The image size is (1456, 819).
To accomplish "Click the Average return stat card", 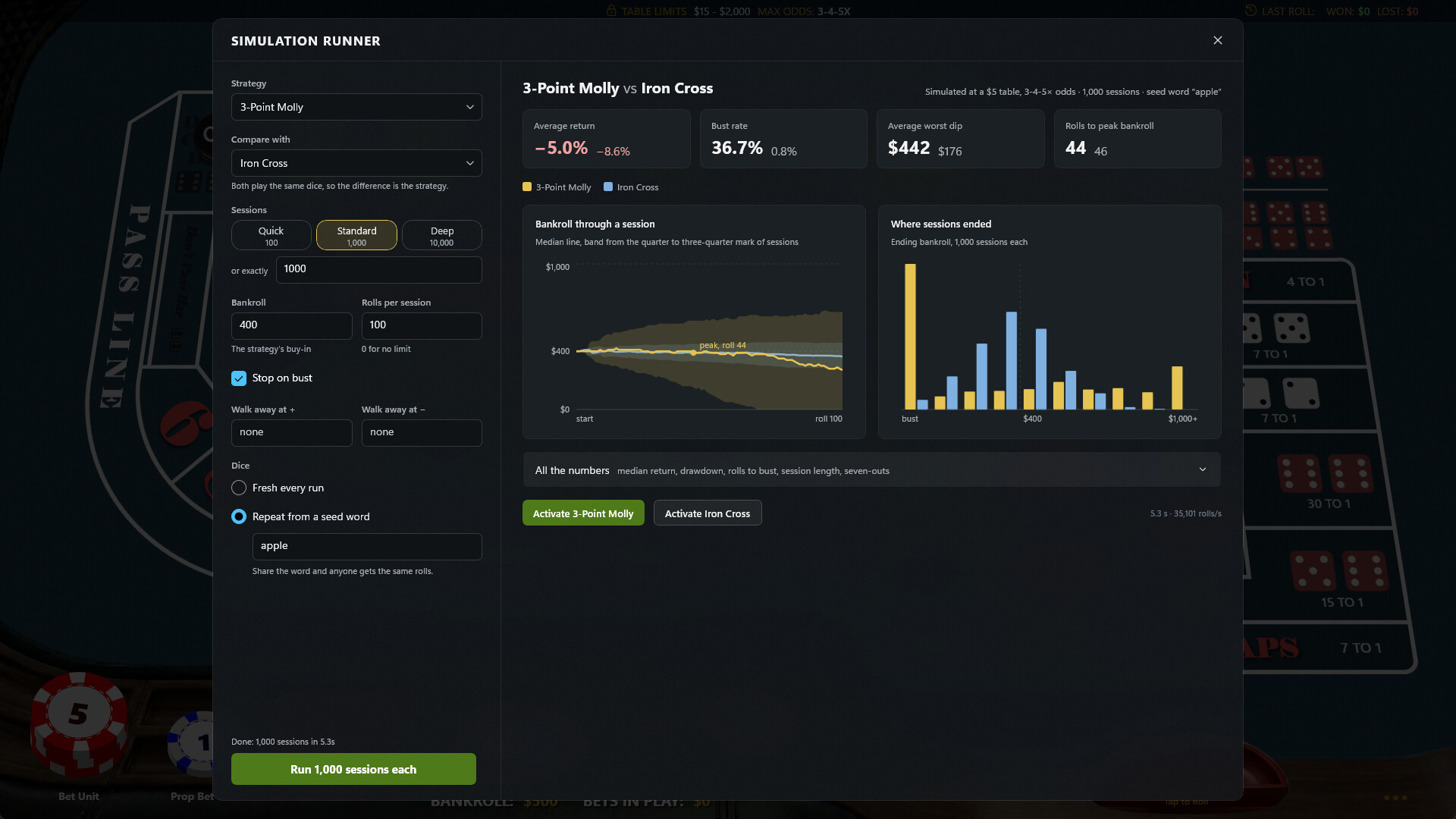I will (607, 139).
